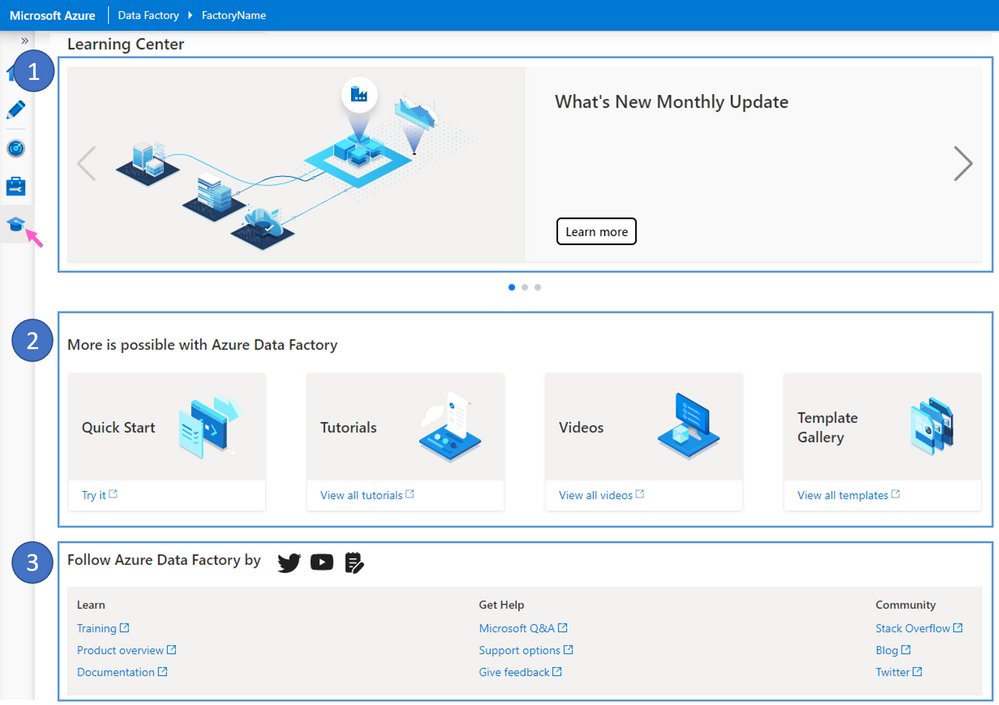Select FactoryName in the breadcrumb

point(233,15)
